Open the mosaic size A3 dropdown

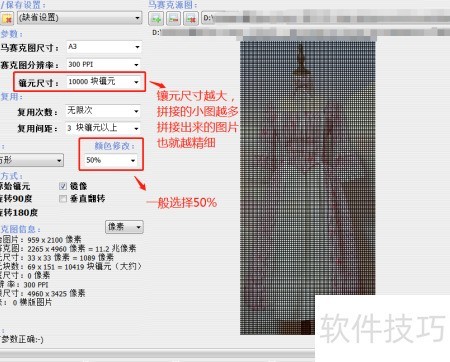coord(104,47)
